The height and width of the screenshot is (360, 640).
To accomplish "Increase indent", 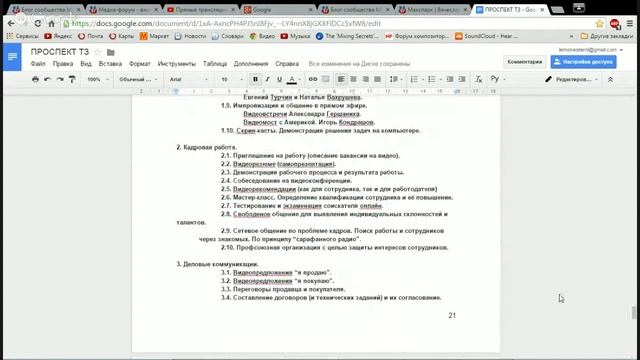I will point(462,79).
